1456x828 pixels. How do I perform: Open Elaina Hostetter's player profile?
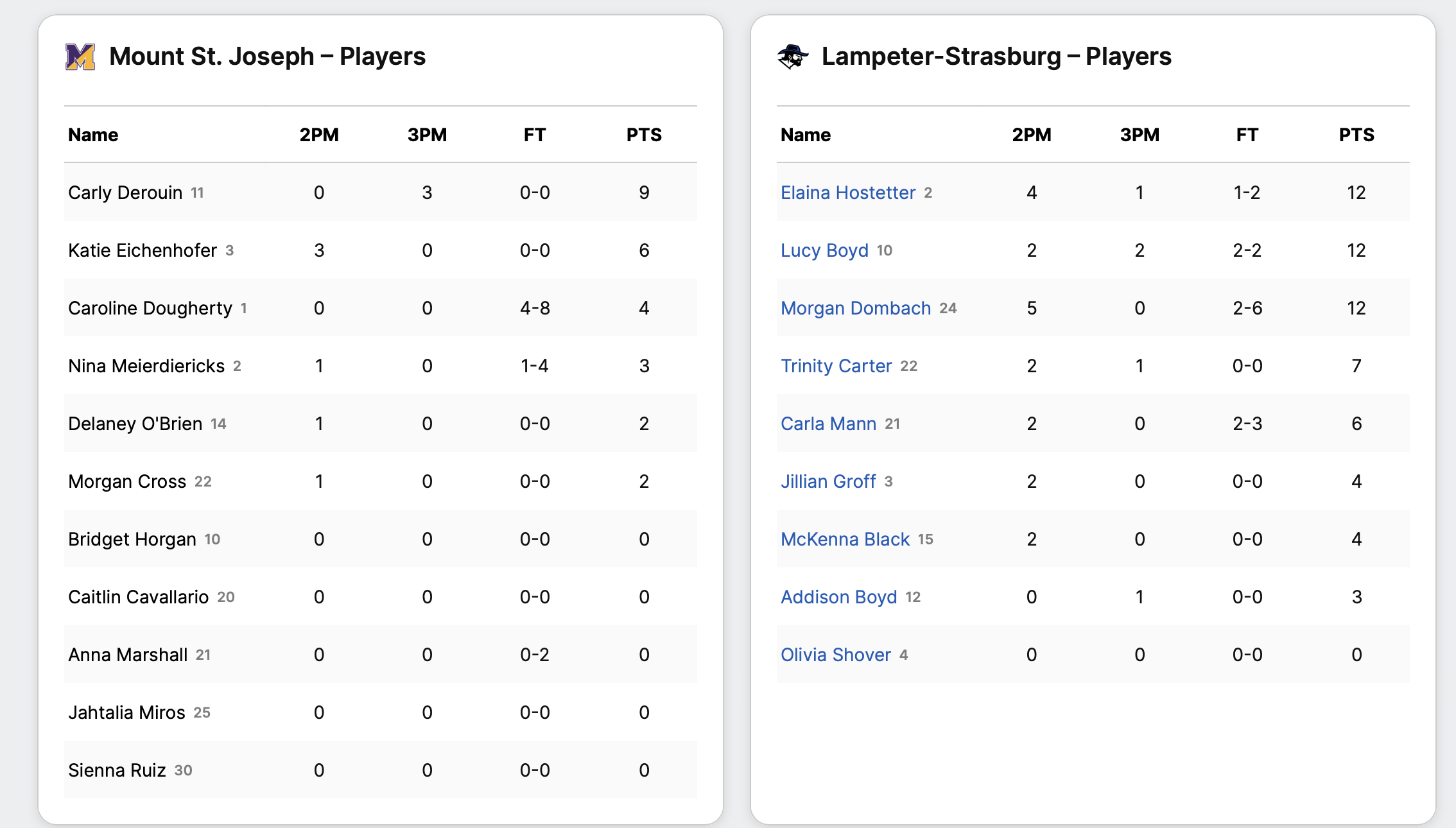point(847,193)
